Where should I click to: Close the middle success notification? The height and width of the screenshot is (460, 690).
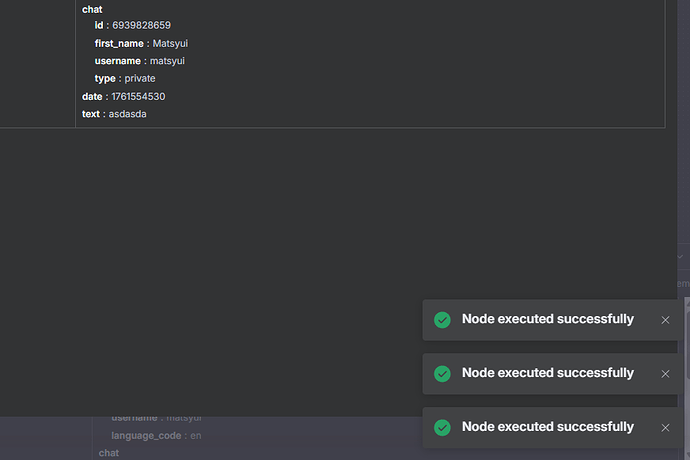coord(665,374)
